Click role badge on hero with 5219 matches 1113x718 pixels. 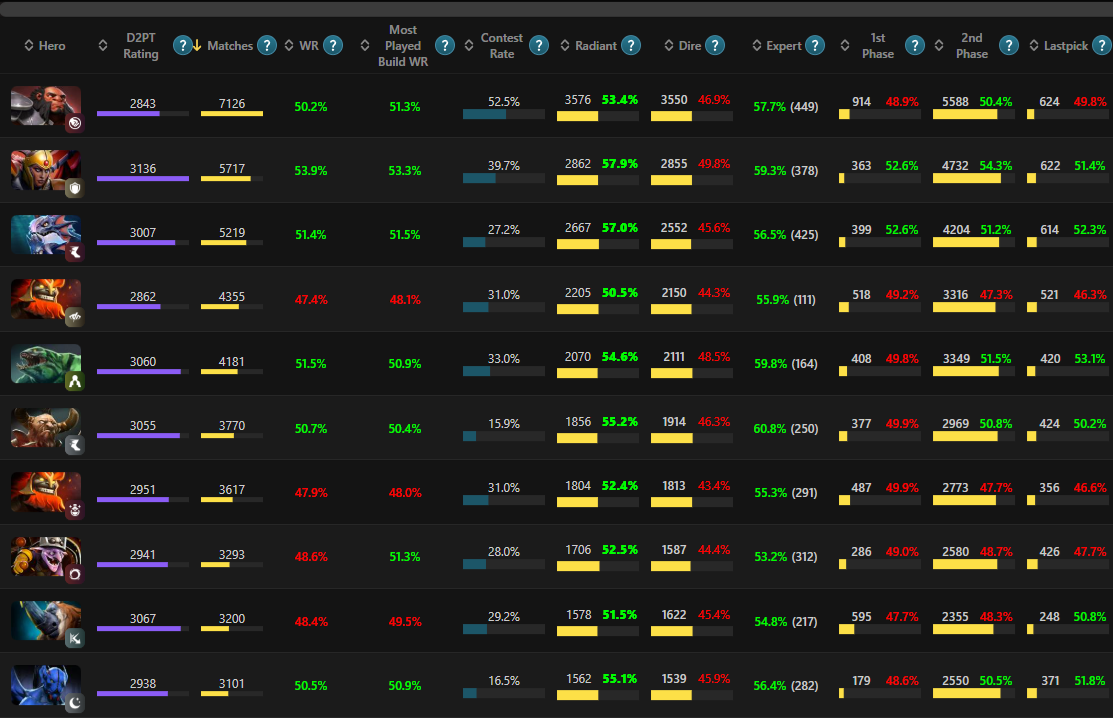tap(75, 252)
